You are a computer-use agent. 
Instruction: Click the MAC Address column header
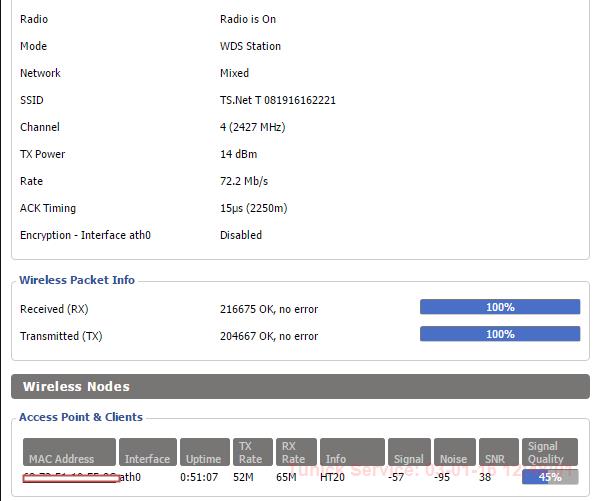point(69,452)
